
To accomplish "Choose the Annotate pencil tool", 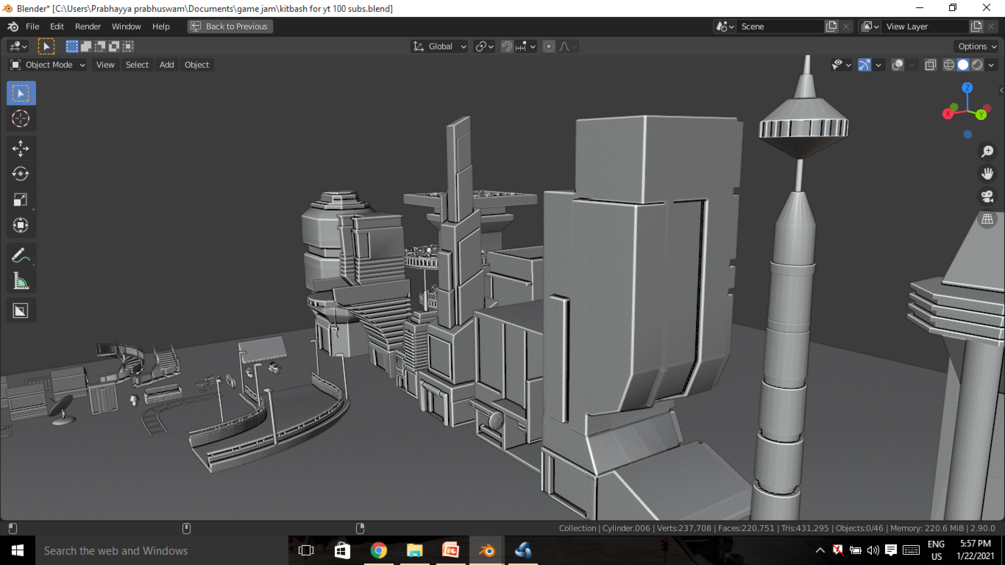I will click(20, 256).
